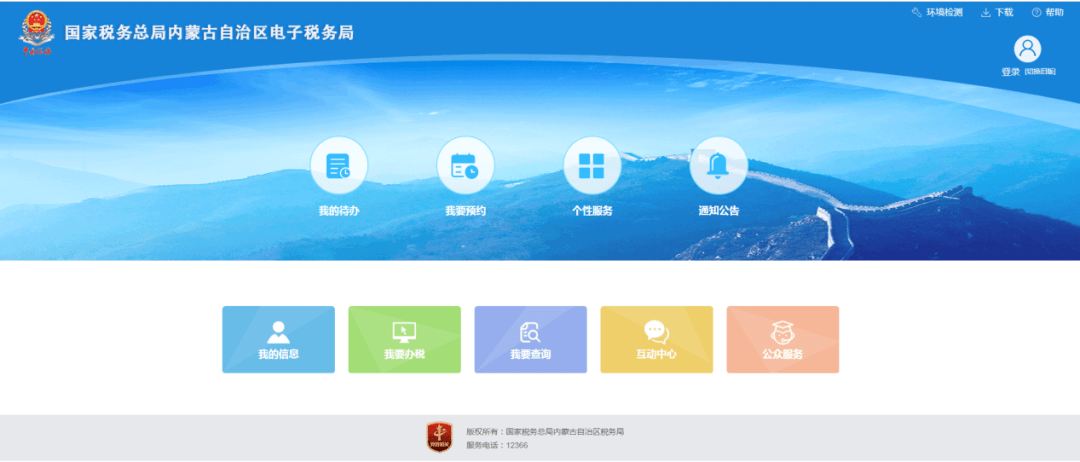The image size is (1080, 462).
Task: Click the 服务电话 12366 footer text
Action: point(497,445)
